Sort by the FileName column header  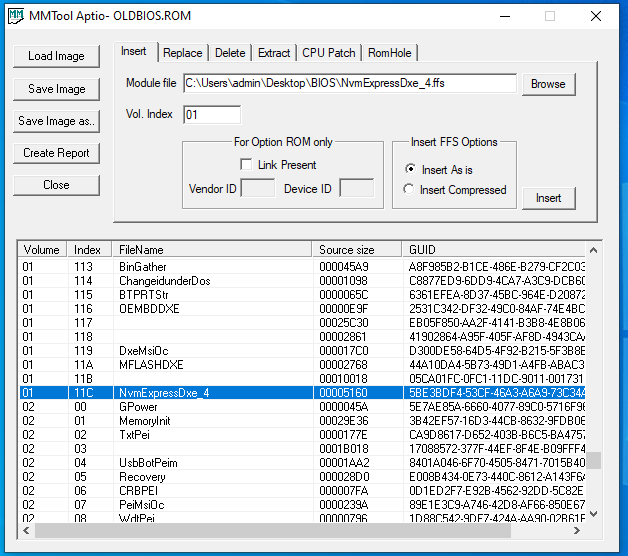coord(212,250)
